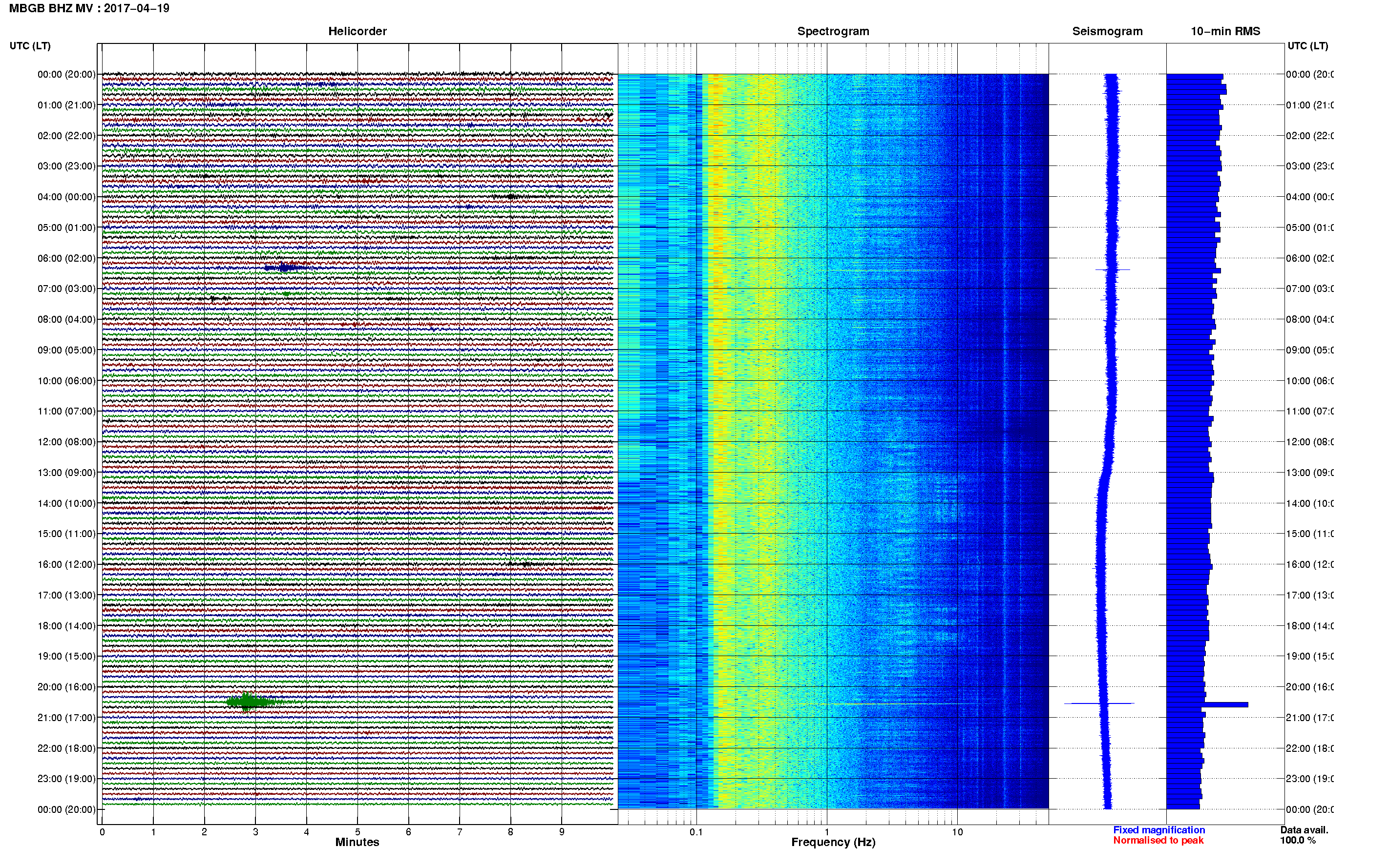Click the left '13:00 (09:00)' time label
Screen dimensions: 1389x868
[66, 473]
